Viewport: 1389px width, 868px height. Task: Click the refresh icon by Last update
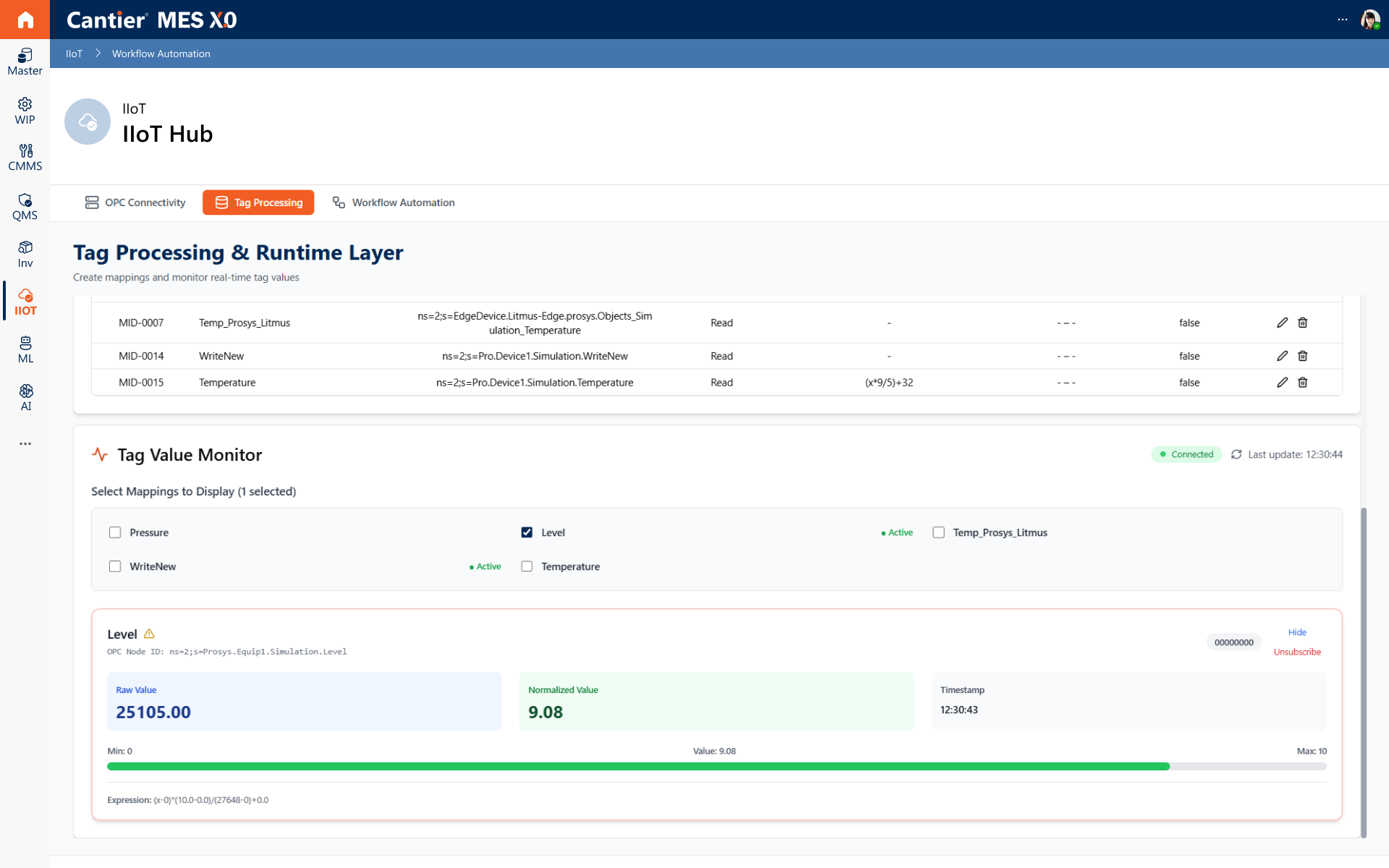(x=1236, y=454)
